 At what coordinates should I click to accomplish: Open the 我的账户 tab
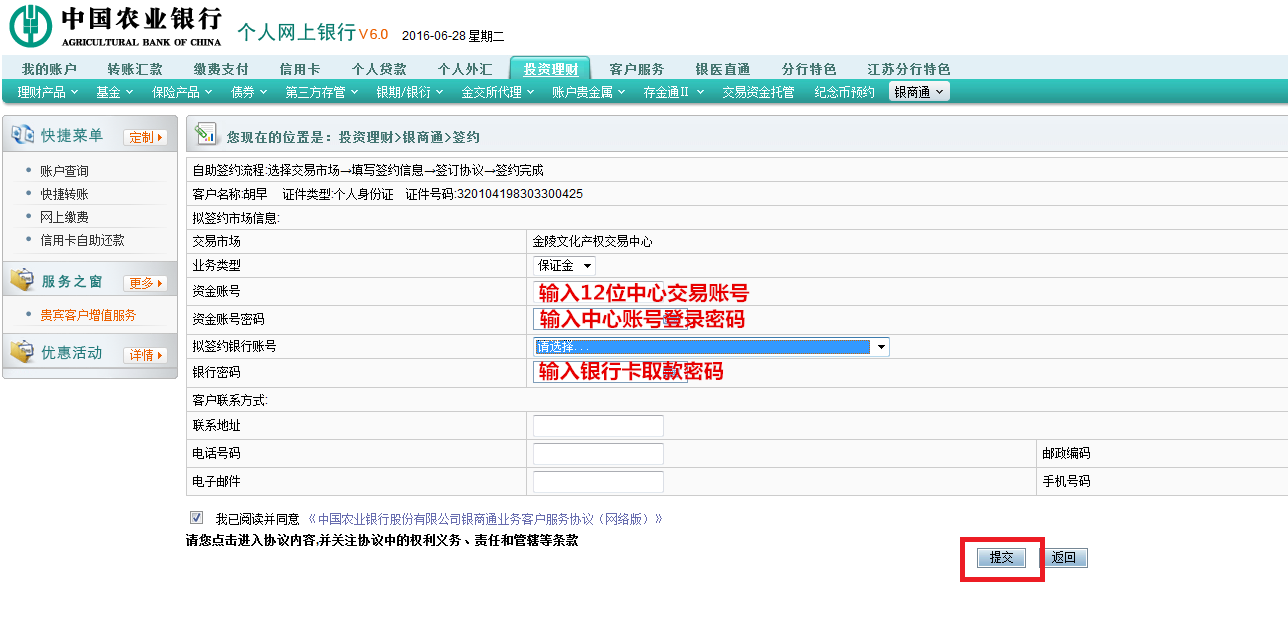pos(49,69)
